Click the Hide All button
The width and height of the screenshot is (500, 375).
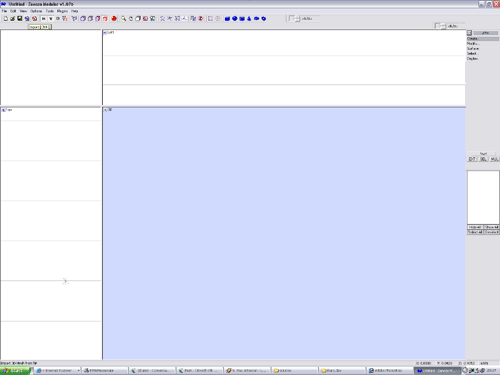(475, 227)
